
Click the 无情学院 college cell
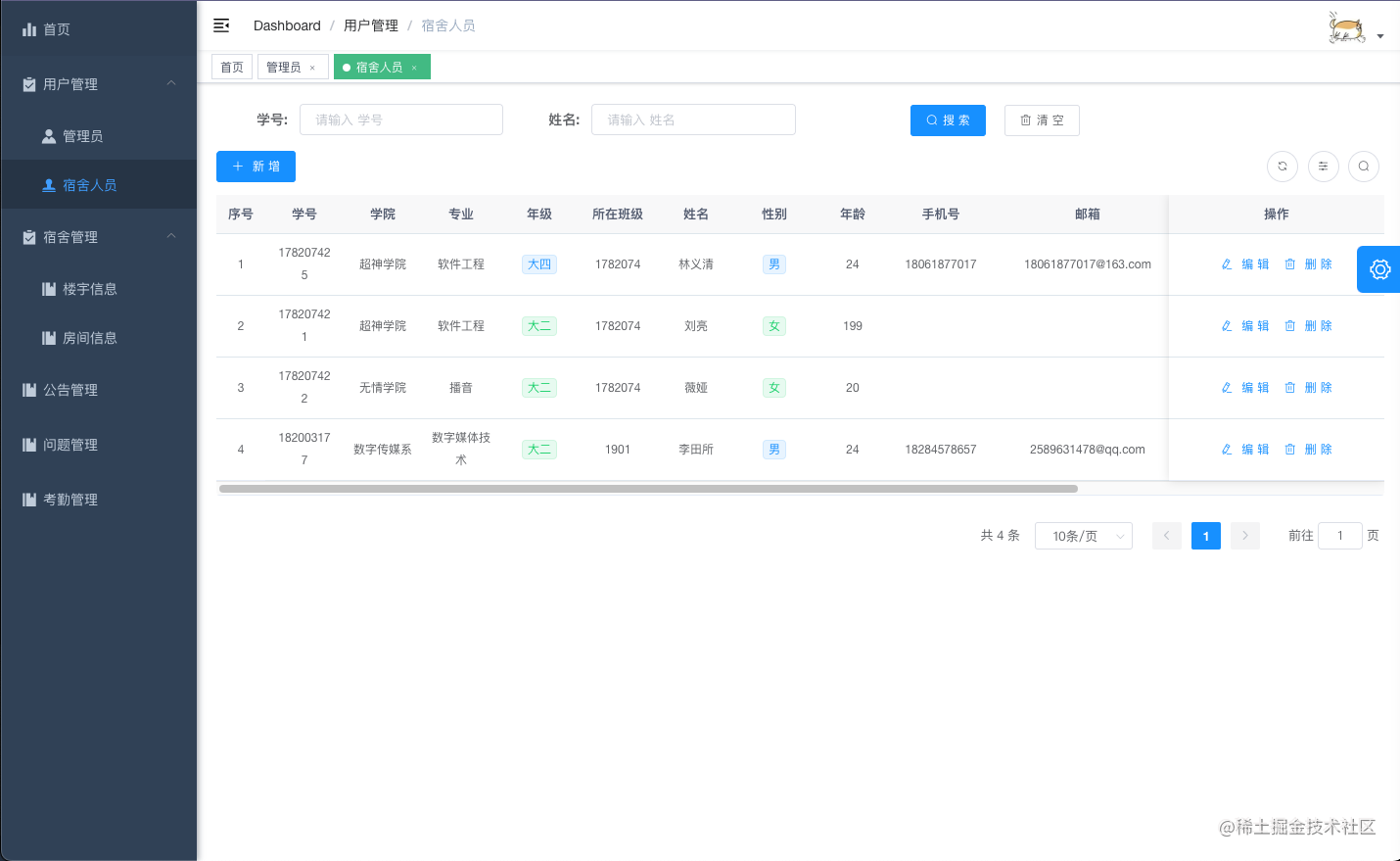383,388
